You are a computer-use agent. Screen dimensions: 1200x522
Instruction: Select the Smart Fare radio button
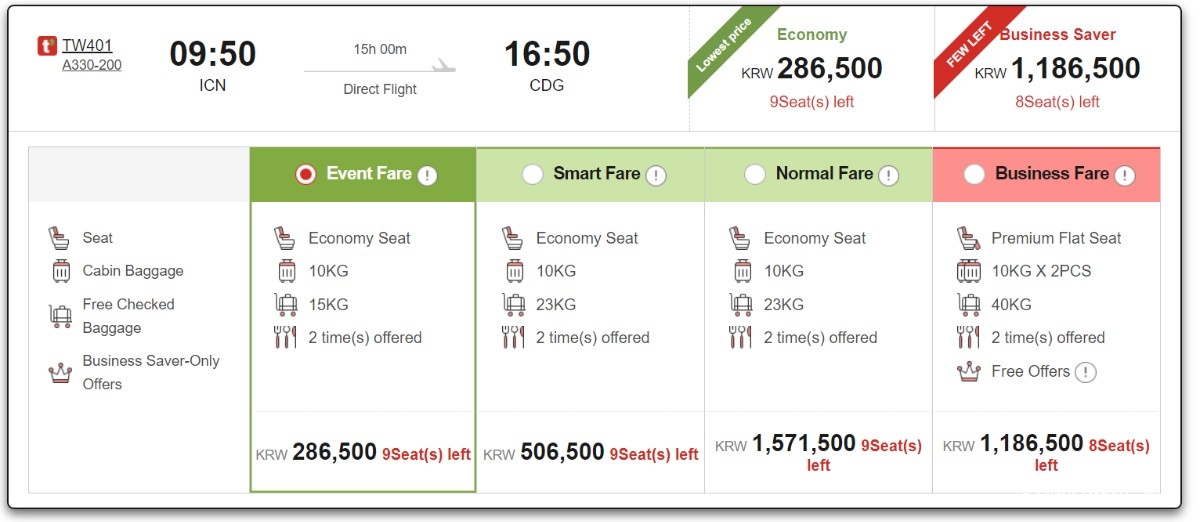coord(533,174)
